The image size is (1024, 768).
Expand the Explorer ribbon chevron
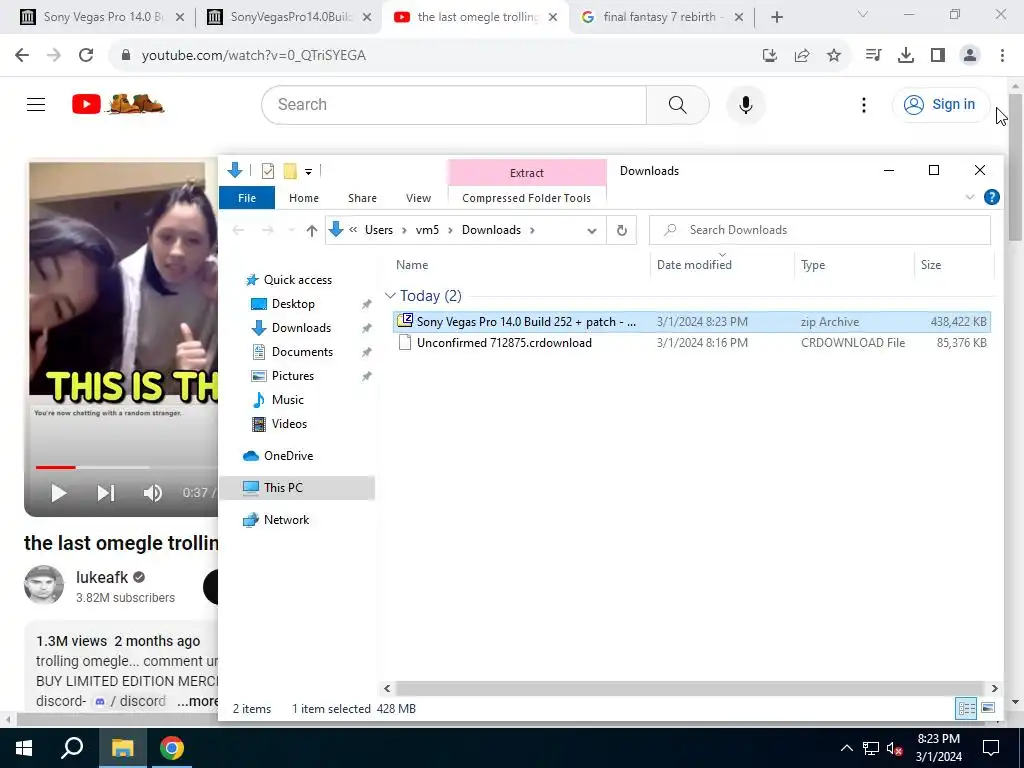(x=970, y=197)
